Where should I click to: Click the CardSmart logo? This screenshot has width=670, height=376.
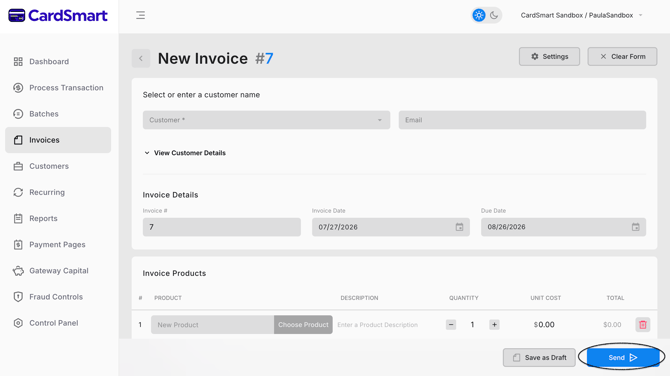point(58,15)
